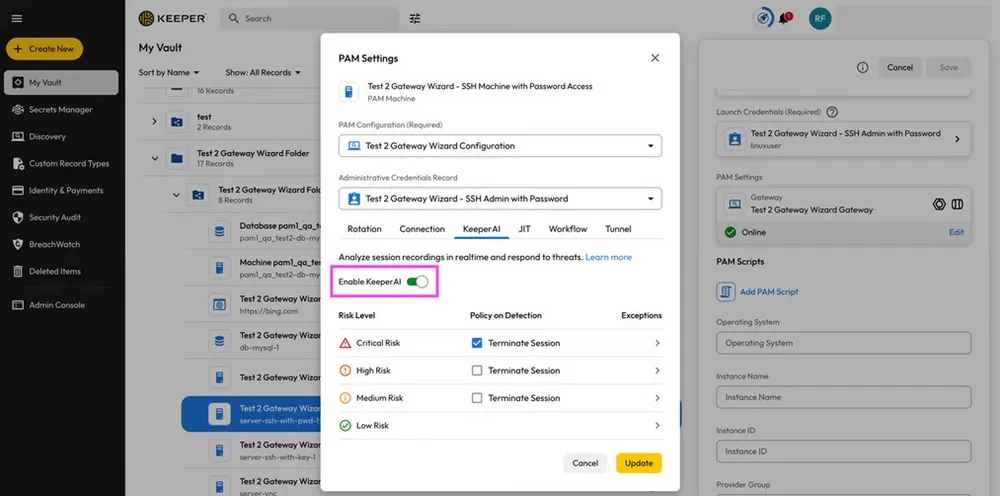Click the Instance Name field
1000x496 pixels.
pos(844,397)
